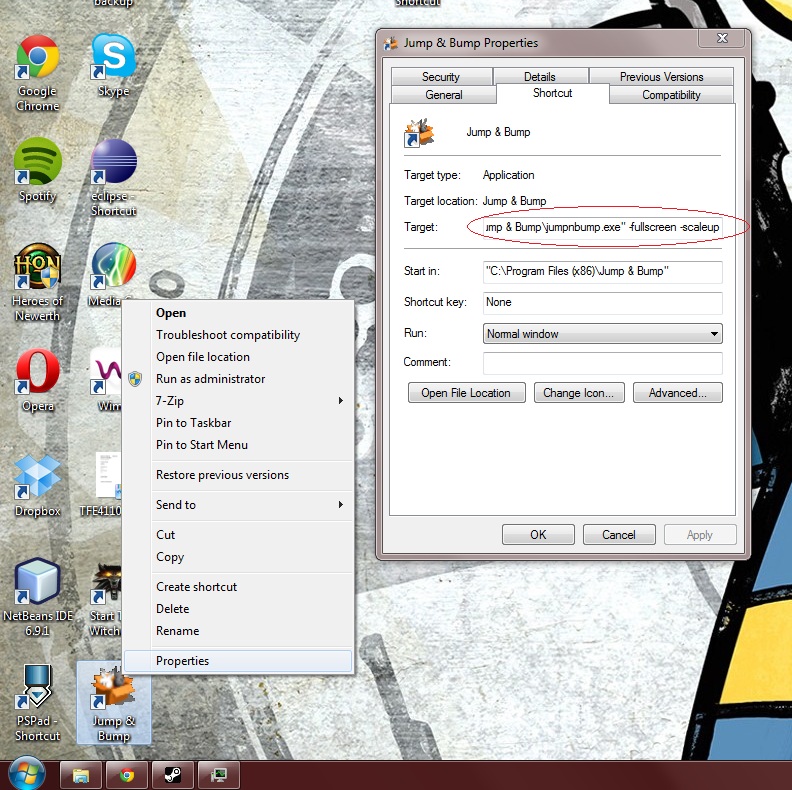Click the monitor taskbar icon

click(219, 775)
